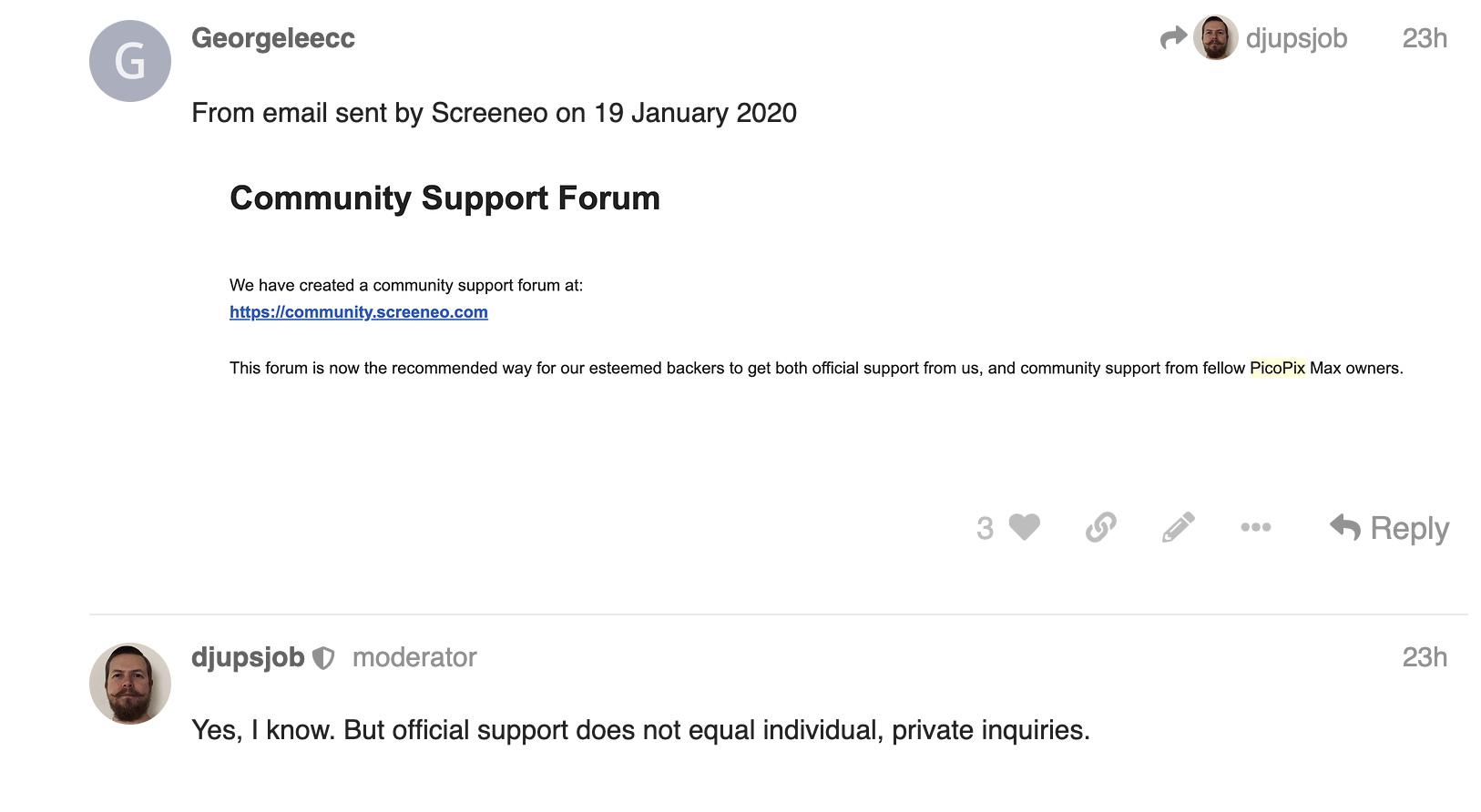Click the moderator title label
This screenshot has height=812, width=1481.
(414, 657)
